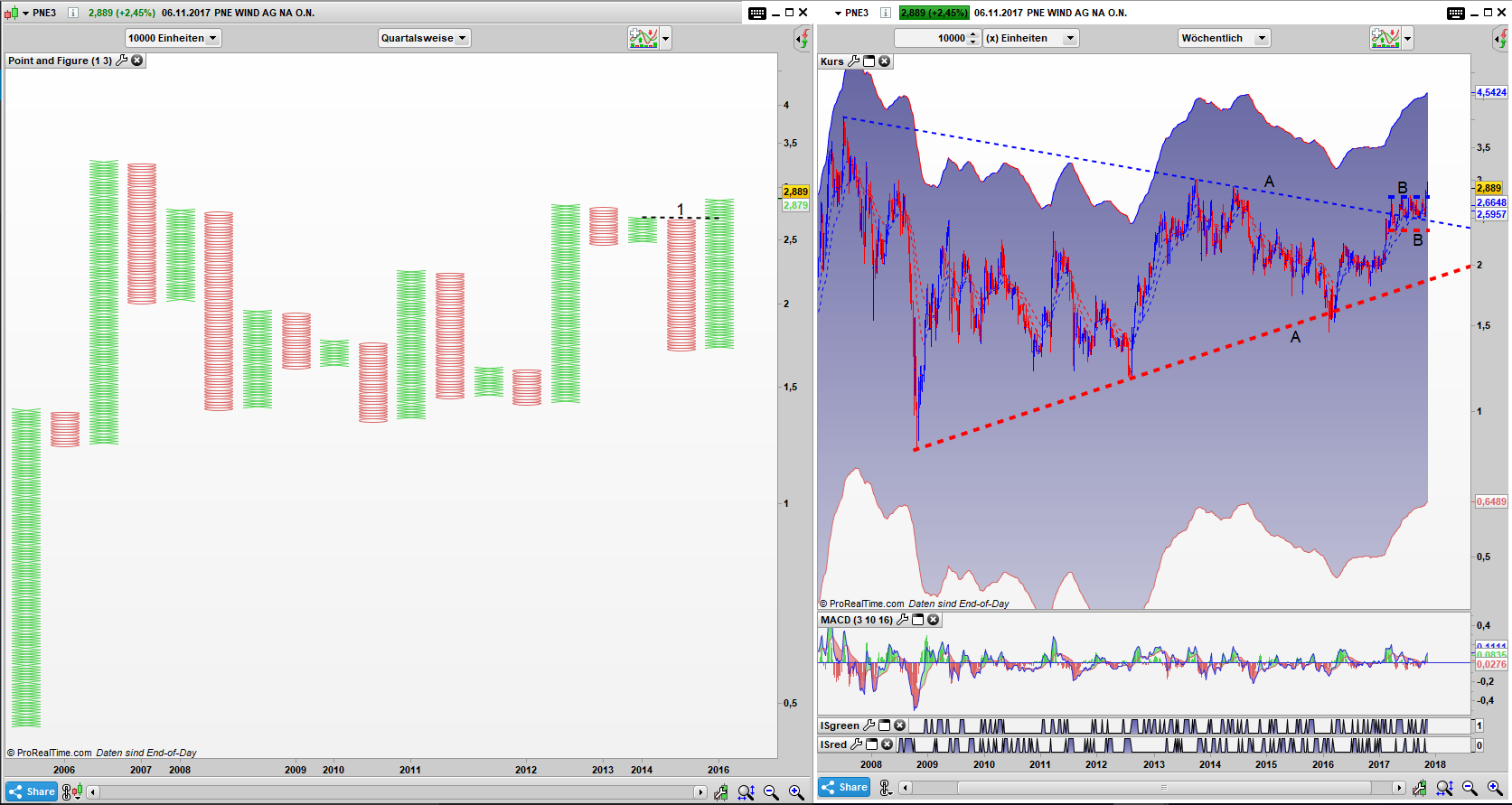Open settings wrench for Point and Figure indicator
The height and width of the screenshot is (805, 1512).
(x=122, y=61)
